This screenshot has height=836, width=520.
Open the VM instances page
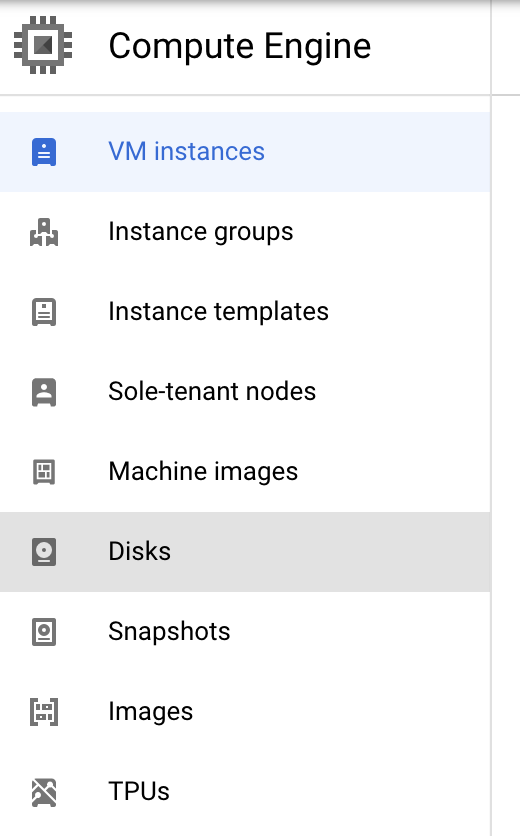click(245, 152)
